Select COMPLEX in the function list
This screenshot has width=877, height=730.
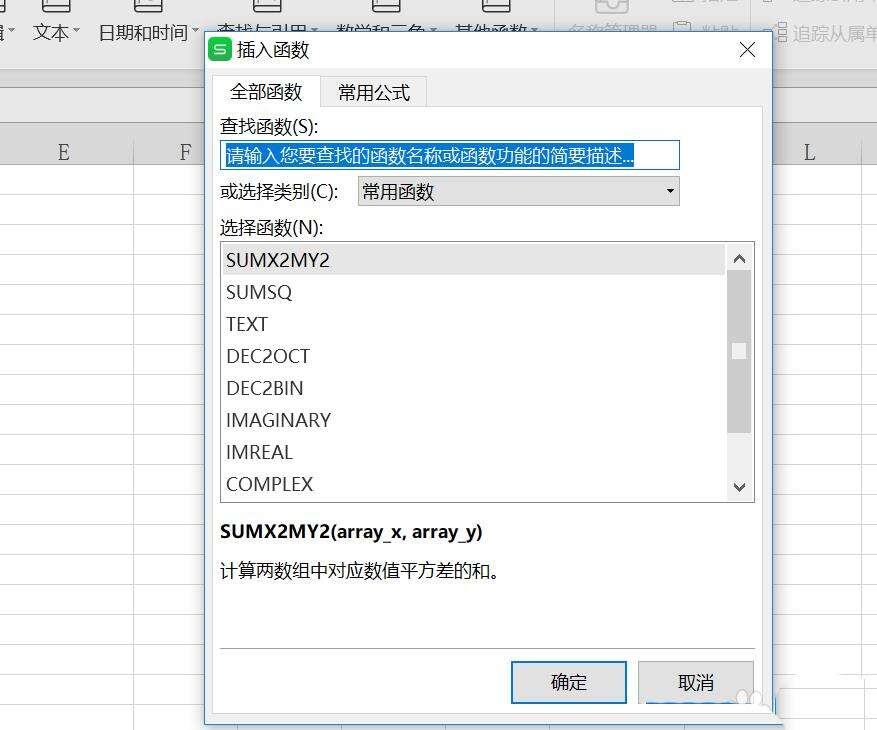point(473,483)
